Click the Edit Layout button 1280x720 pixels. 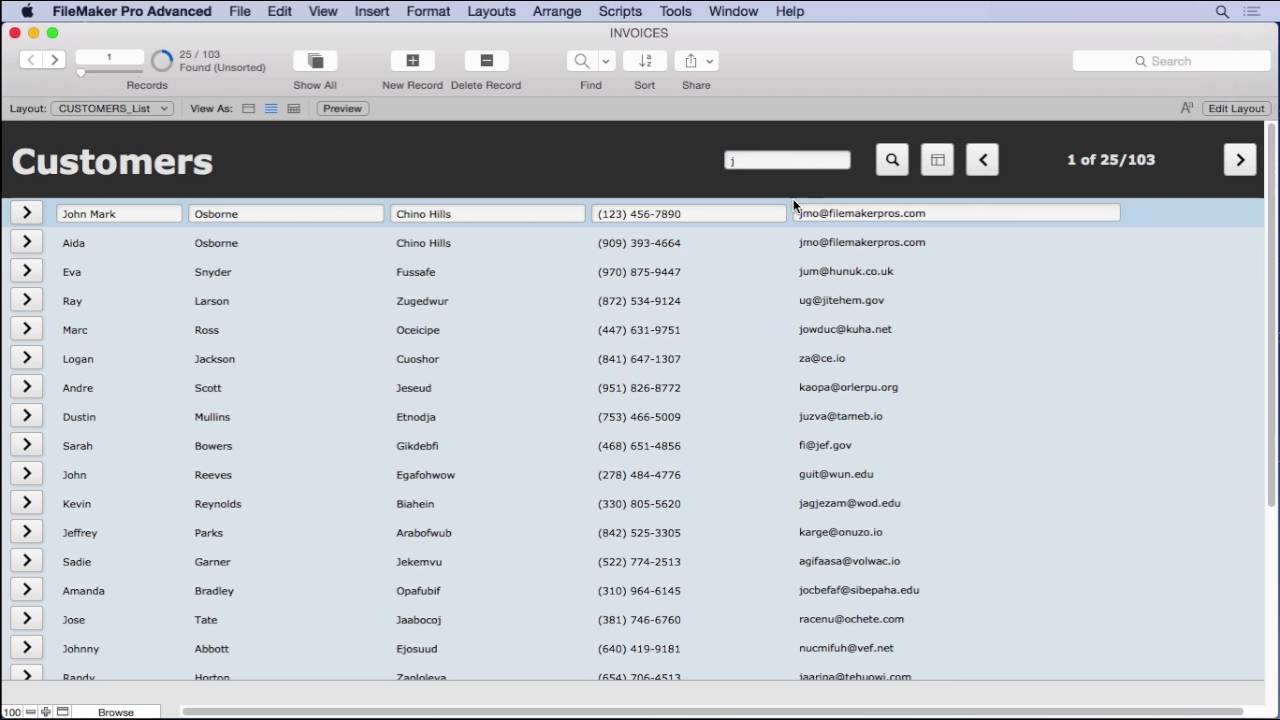(1236, 108)
